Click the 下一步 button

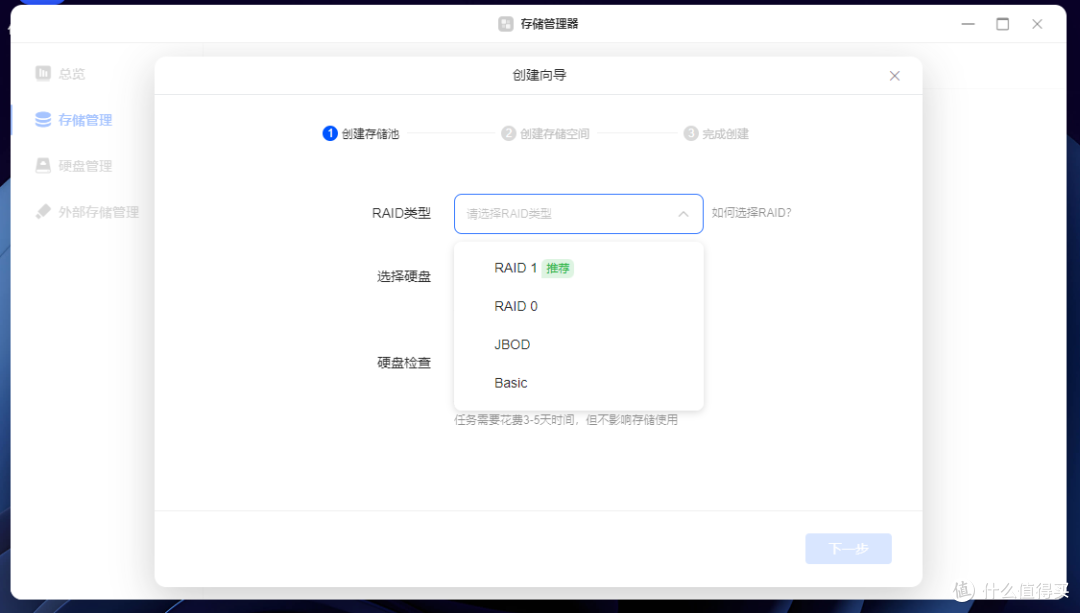click(x=849, y=549)
